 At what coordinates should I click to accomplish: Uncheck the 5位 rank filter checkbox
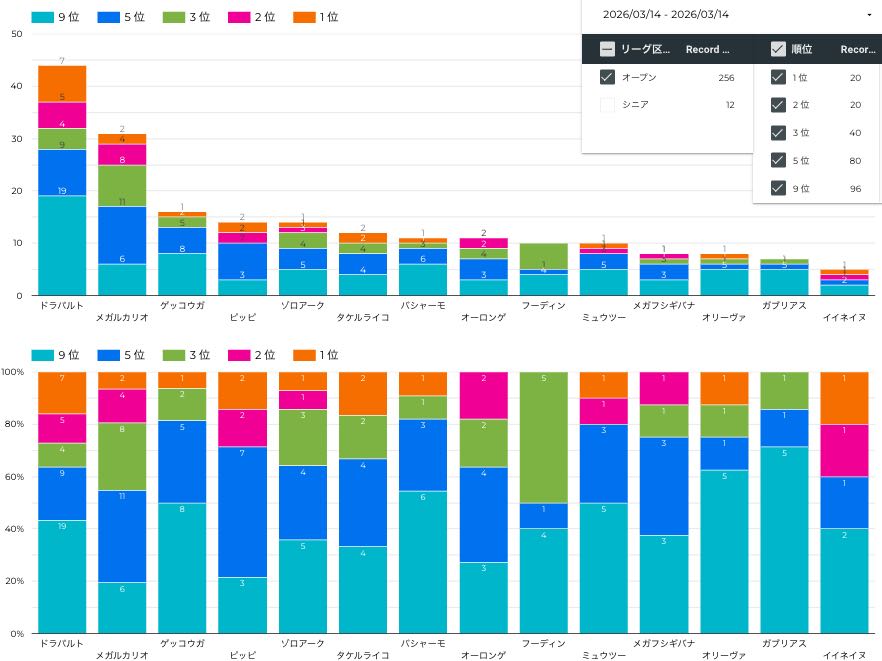[x=777, y=160]
